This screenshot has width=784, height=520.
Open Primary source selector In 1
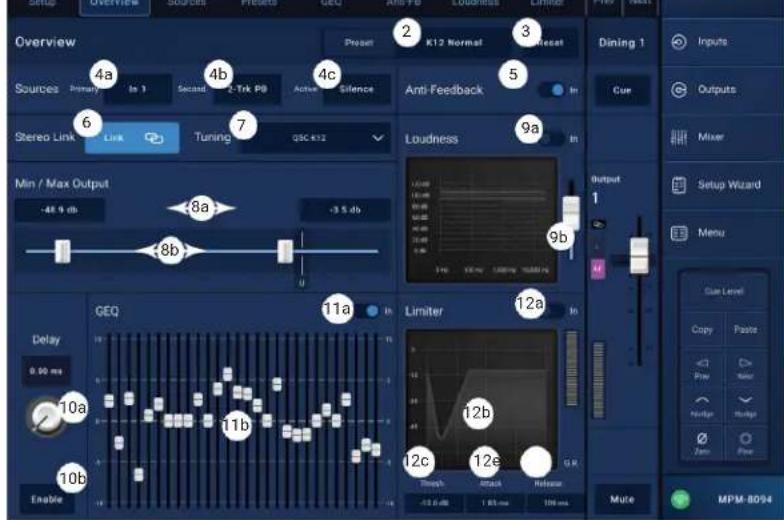pyautogui.click(x=138, y=89)
